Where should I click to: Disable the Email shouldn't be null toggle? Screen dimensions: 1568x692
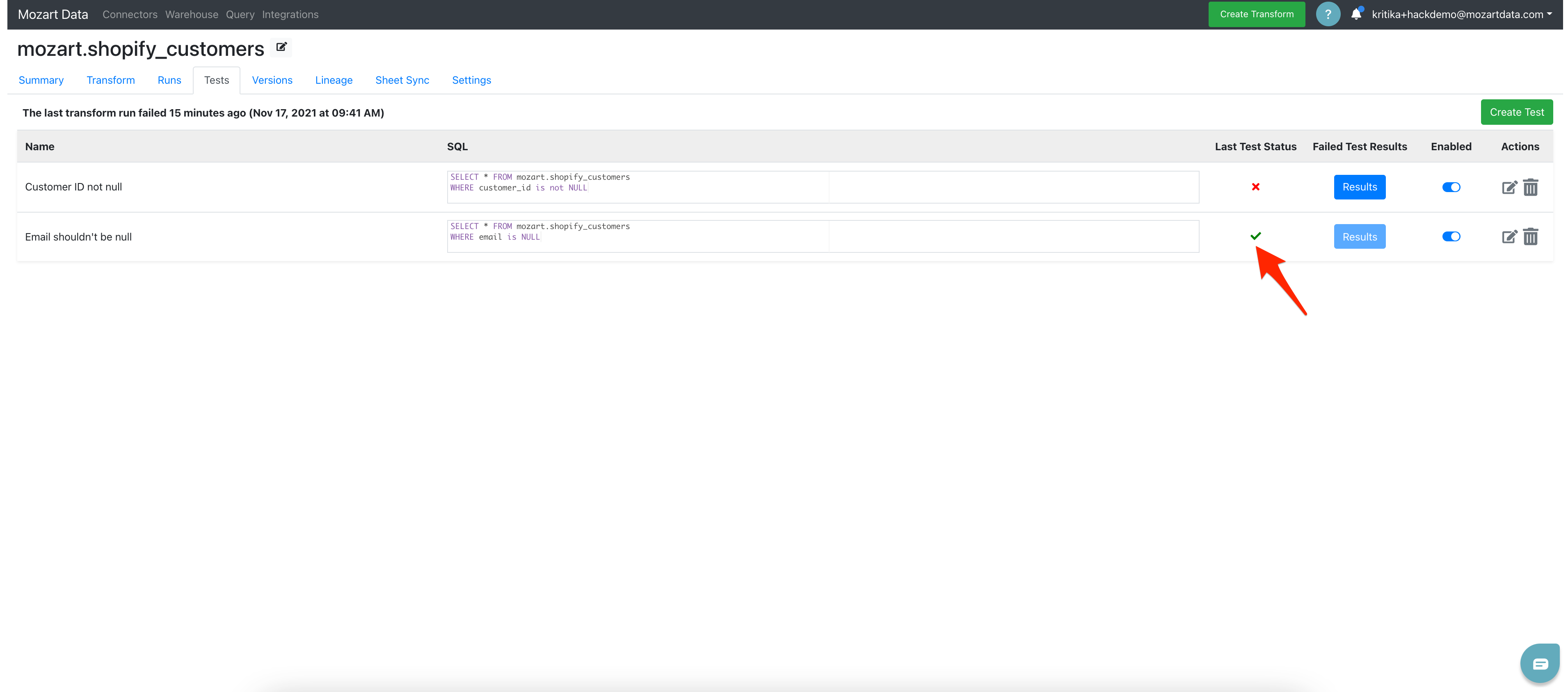[1451, 236]
